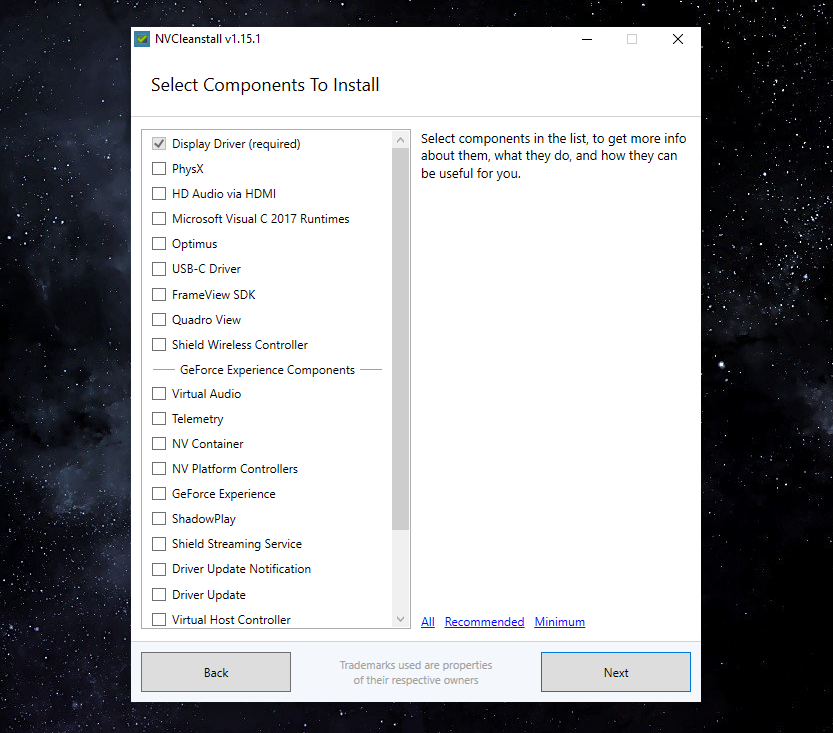Click the NVCleanstall app icon in title bar
Viewport: 833px width, 733px height.
pos(142,39)
